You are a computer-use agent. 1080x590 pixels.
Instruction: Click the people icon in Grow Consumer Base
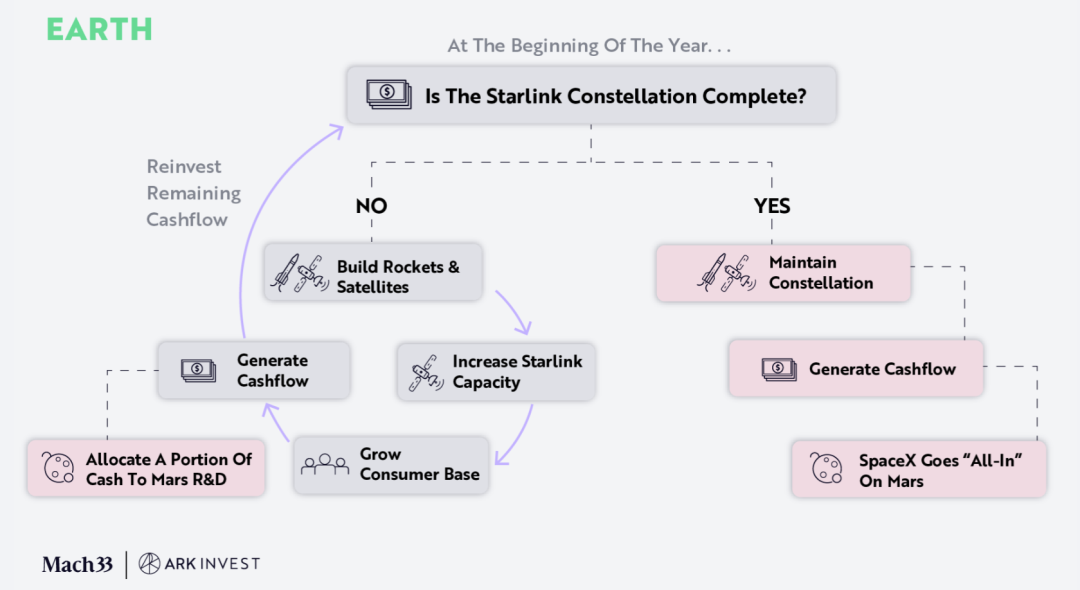click(325, 465)
